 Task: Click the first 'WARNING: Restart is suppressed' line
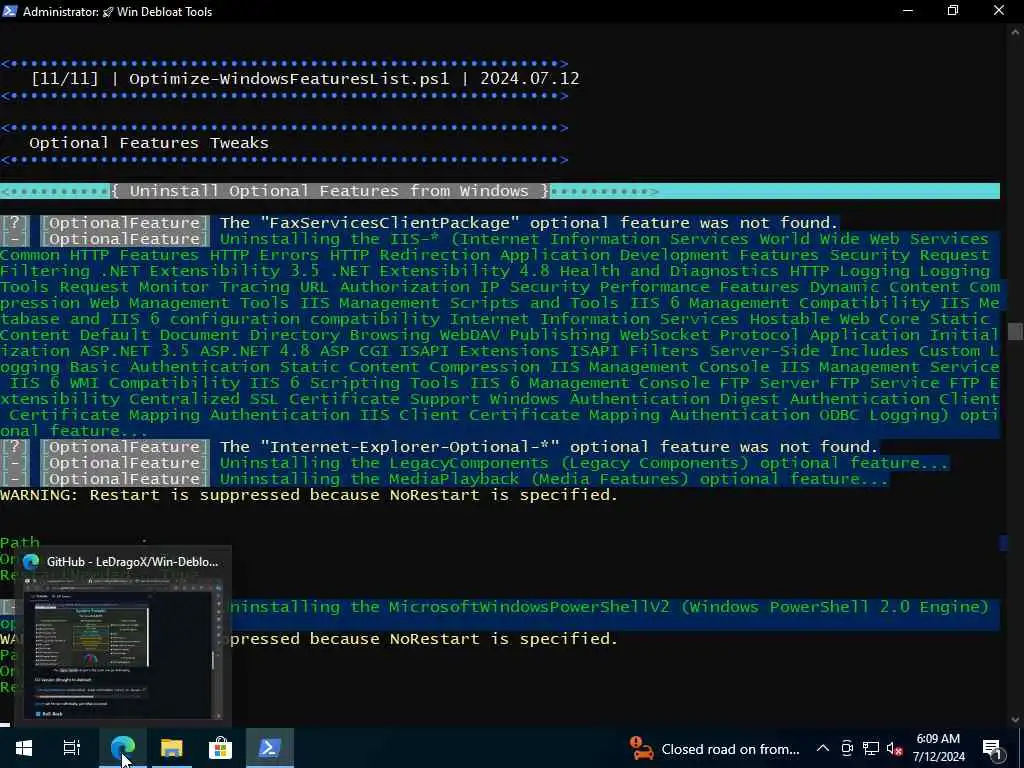click(309, 495)
